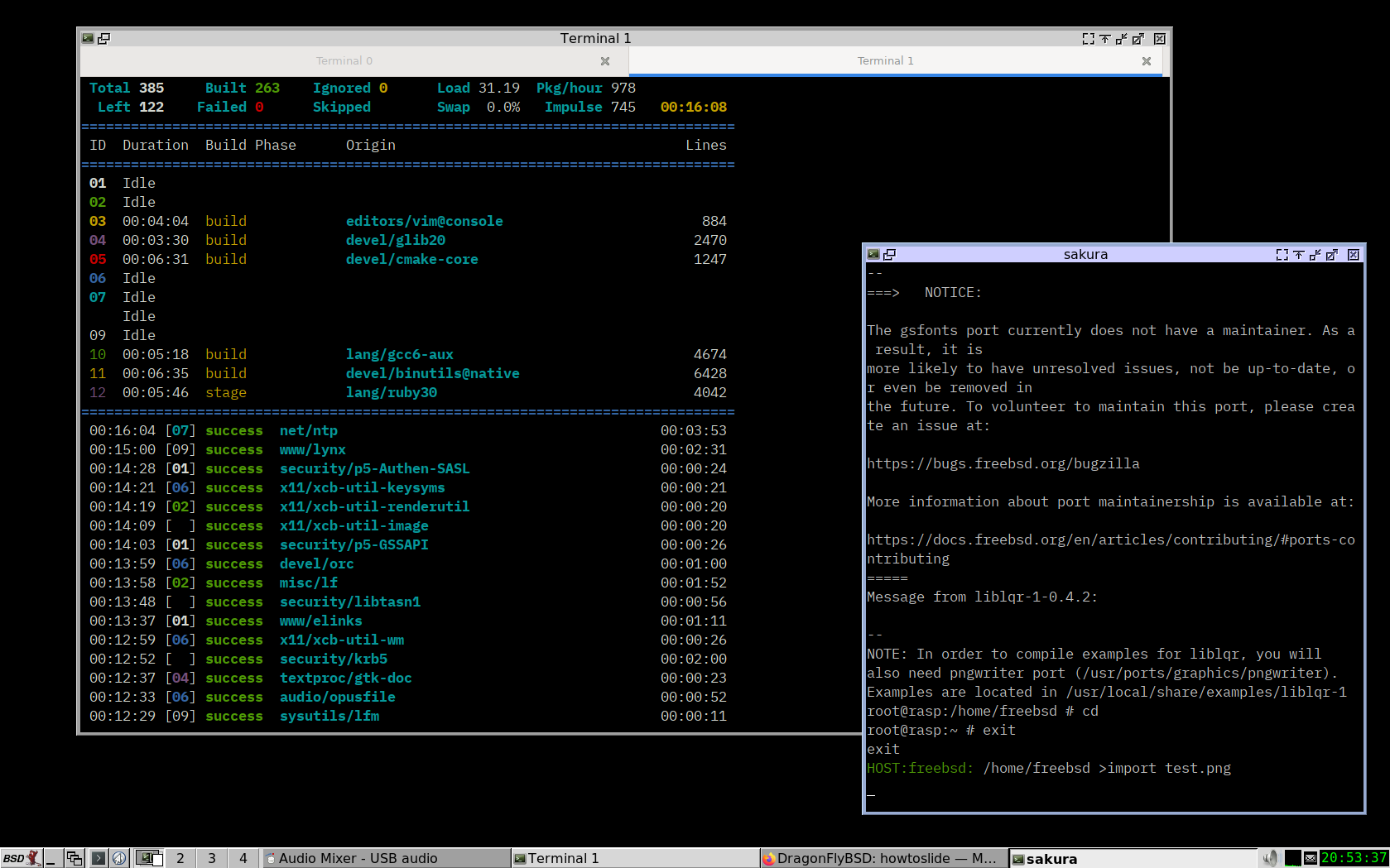Open the BSD start menu button
This screenshot has height=868, width=1390.
21,858
